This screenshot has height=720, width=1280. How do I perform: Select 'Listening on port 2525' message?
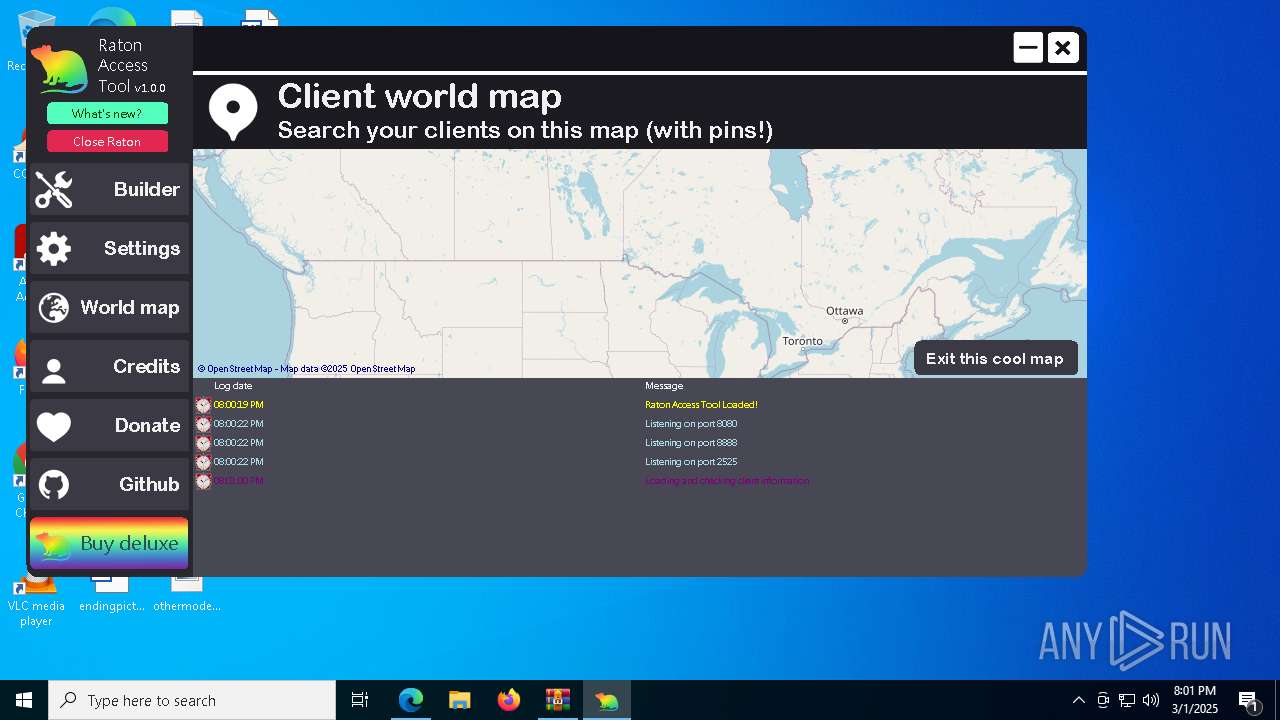691,462
